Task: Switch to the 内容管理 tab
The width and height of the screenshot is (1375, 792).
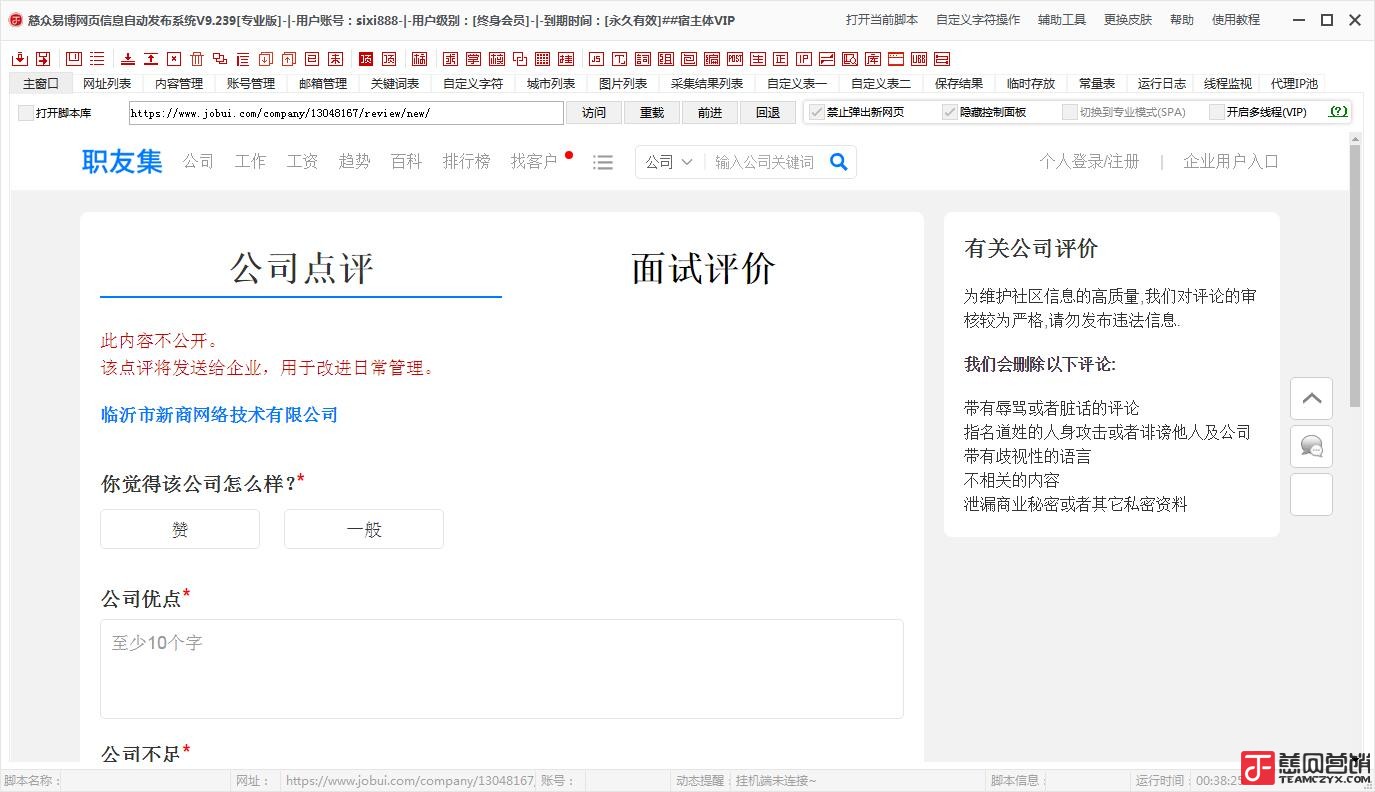Action: click(179, 84)
